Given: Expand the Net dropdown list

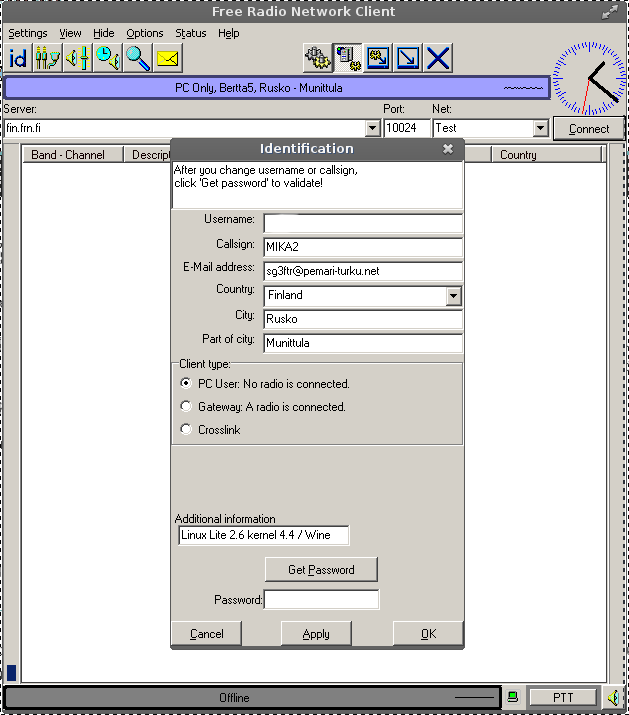Looking at the screenshot, I should tap(541, 128).
